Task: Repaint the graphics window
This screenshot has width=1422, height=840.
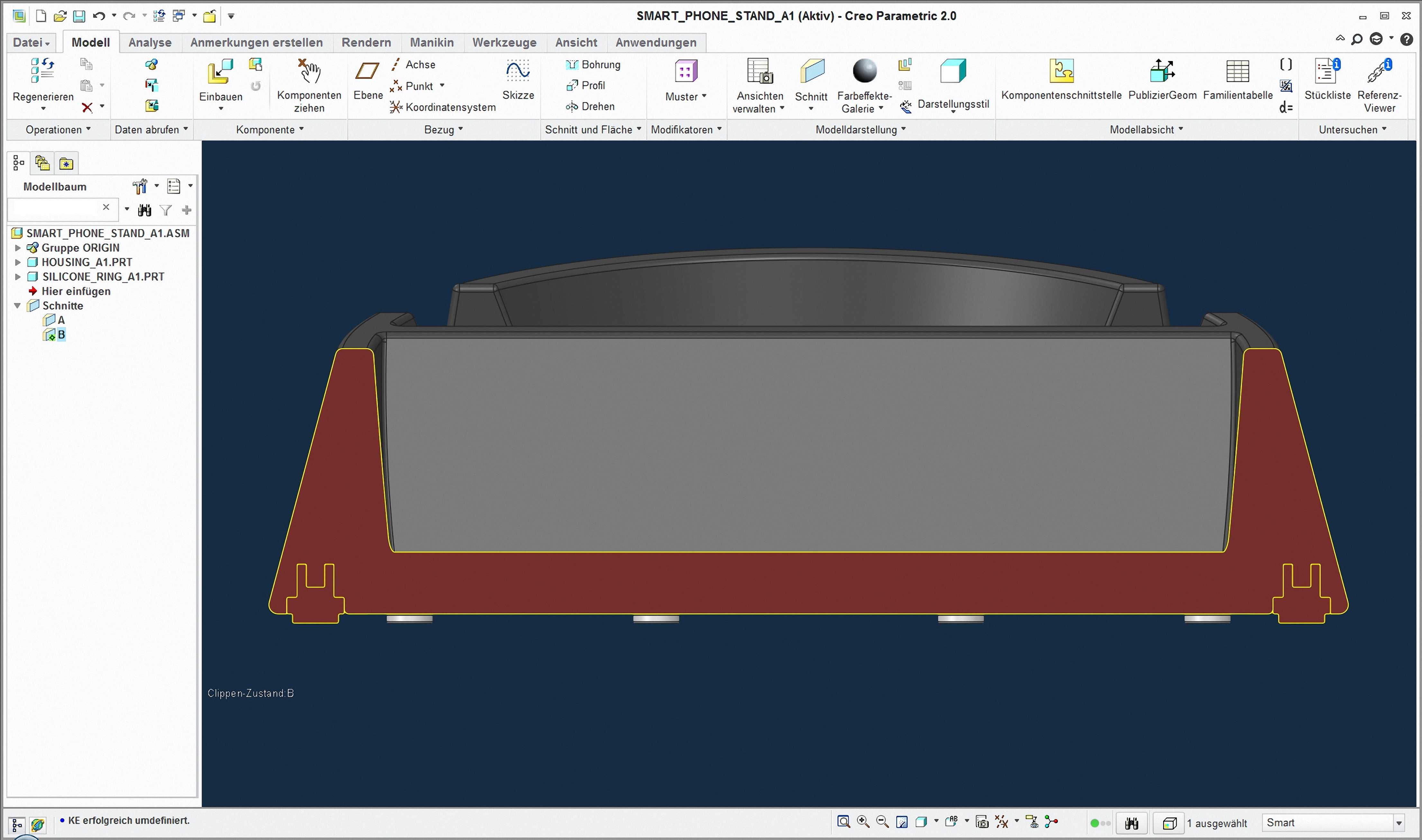Action: tap(902, 822)
